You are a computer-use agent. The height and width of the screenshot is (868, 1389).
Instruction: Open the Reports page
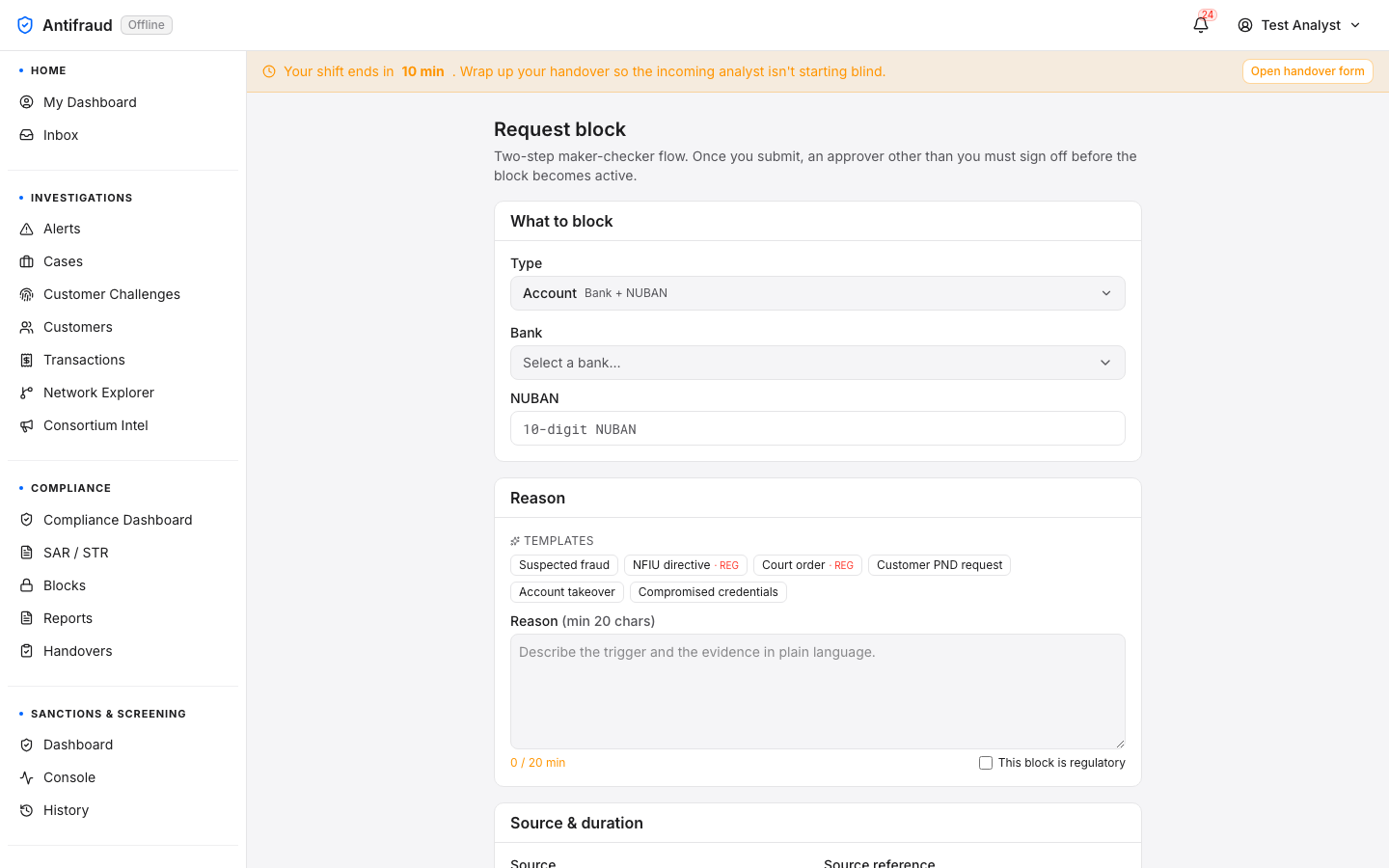[123, 618]
